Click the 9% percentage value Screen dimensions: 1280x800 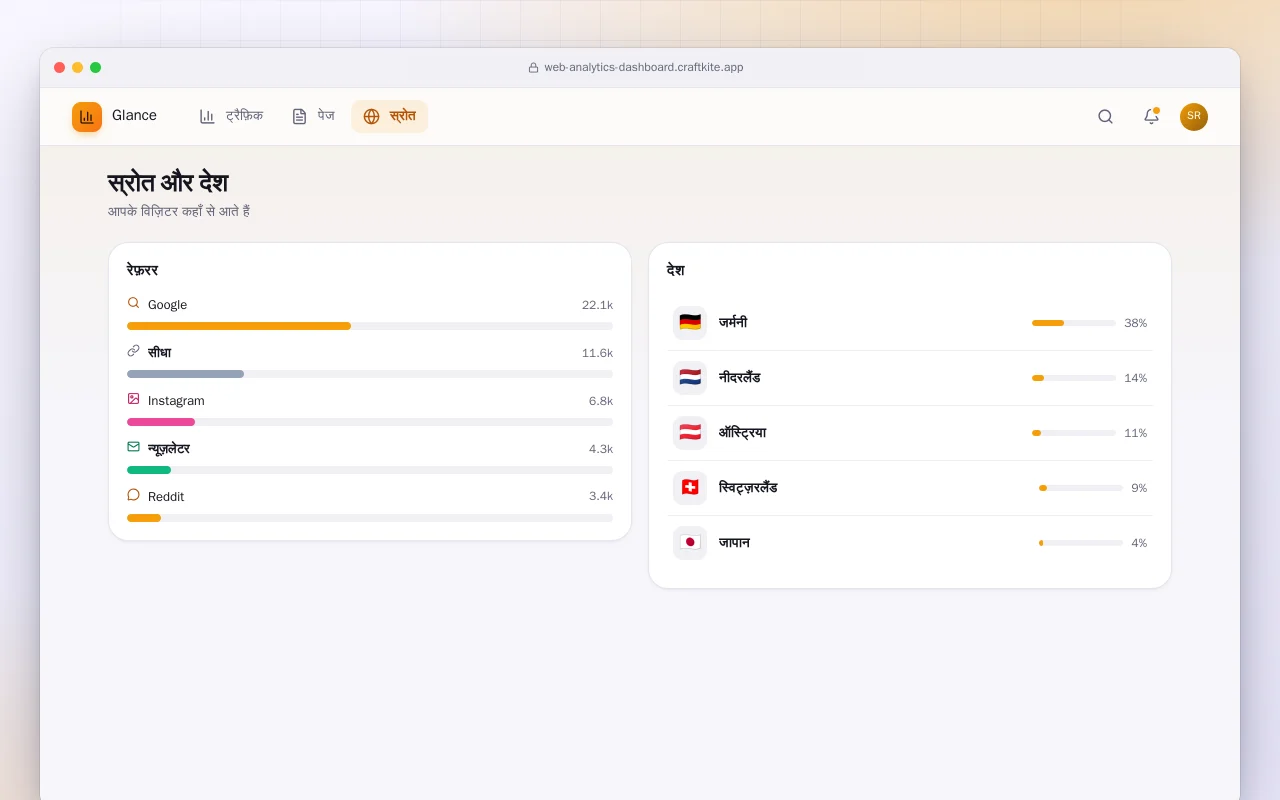[1139, 488]
